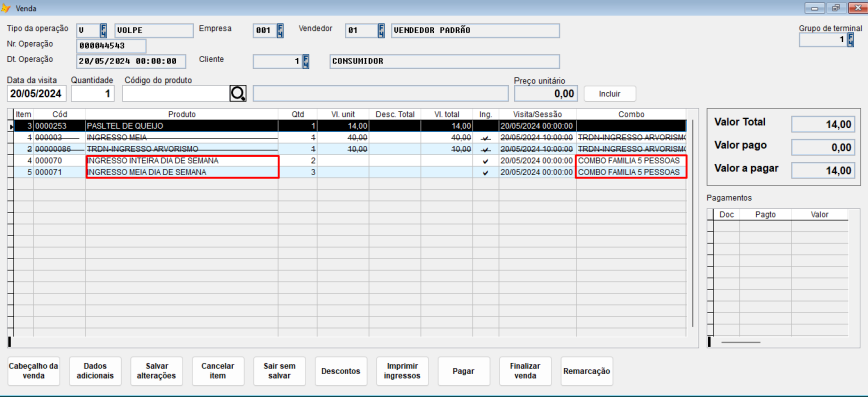Click code cell 000071
The width and height of the screenshot is (868, 399).
tap(59, 173)
